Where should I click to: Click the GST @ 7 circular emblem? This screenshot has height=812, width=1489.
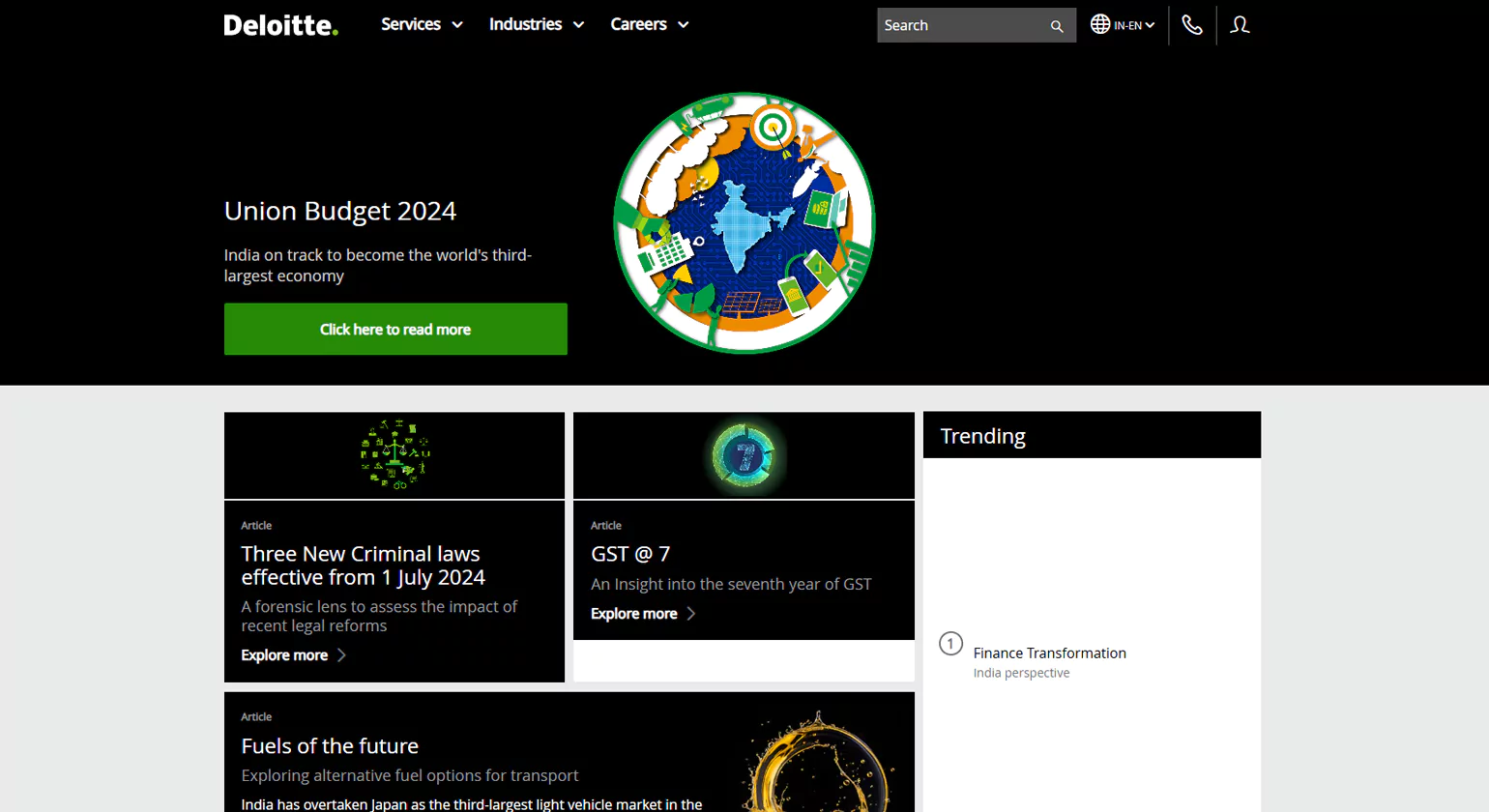[x=743, y=454]
